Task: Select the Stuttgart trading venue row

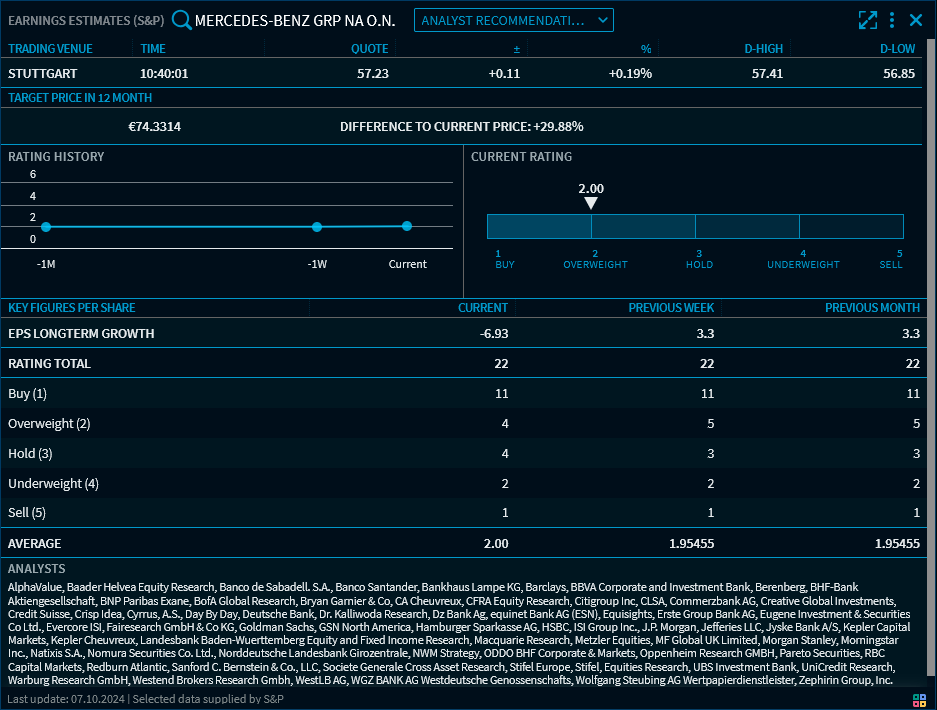Action: (x=43, y=73)
